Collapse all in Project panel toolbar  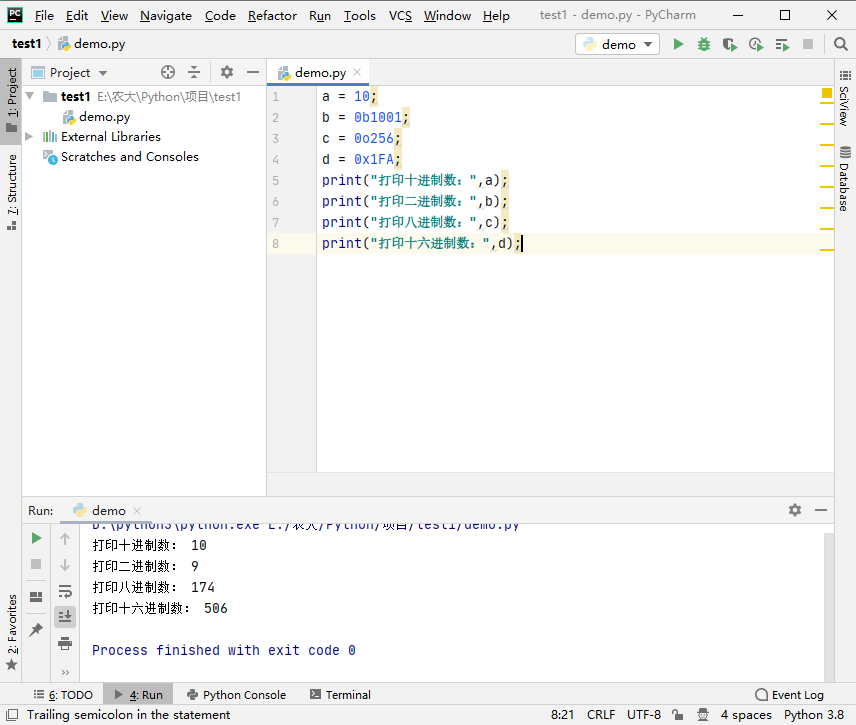(x=194, y=72)
